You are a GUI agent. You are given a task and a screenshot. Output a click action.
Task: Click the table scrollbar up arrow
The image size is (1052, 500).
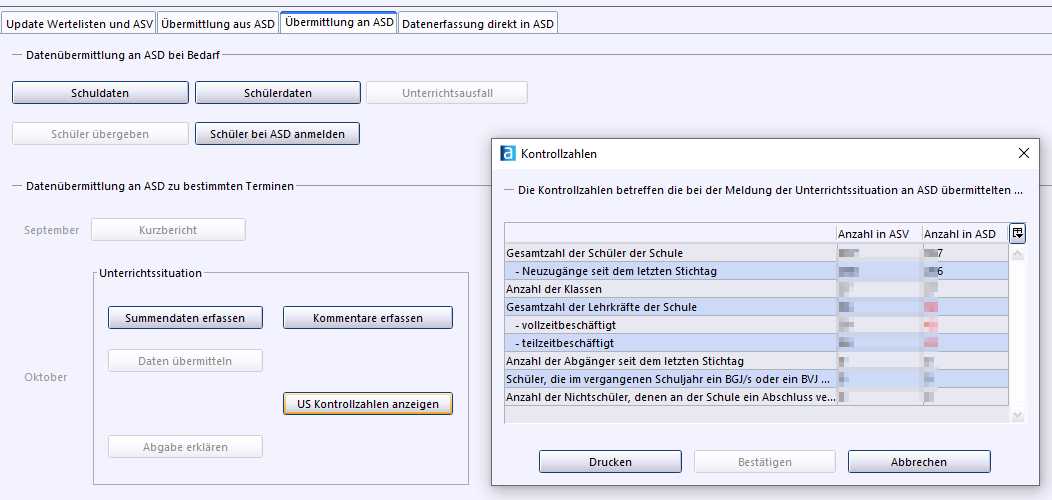pyautogui.click(x=1018, y=254)
